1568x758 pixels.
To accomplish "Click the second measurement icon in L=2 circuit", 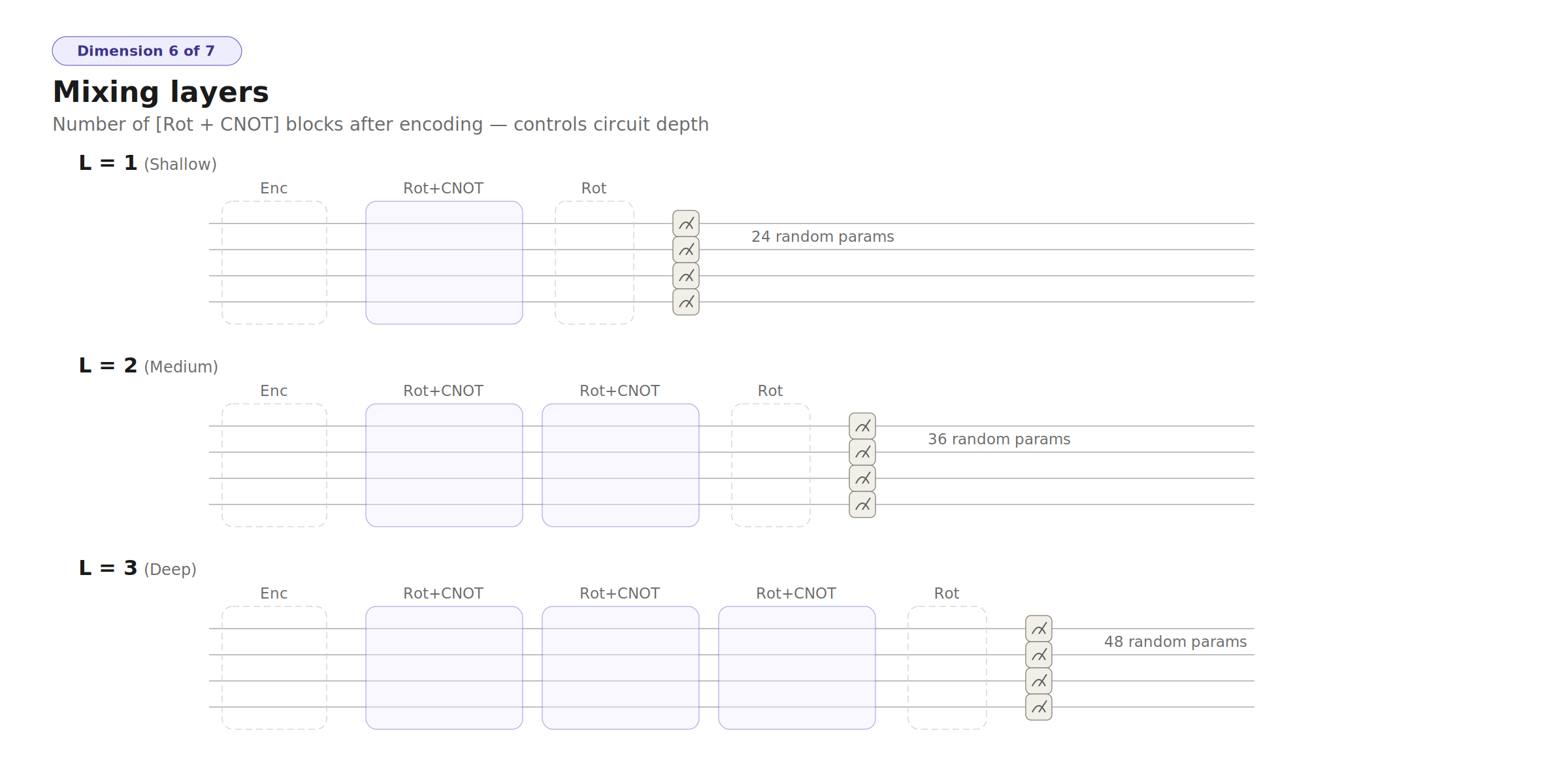I will click(x=862, y=452).
